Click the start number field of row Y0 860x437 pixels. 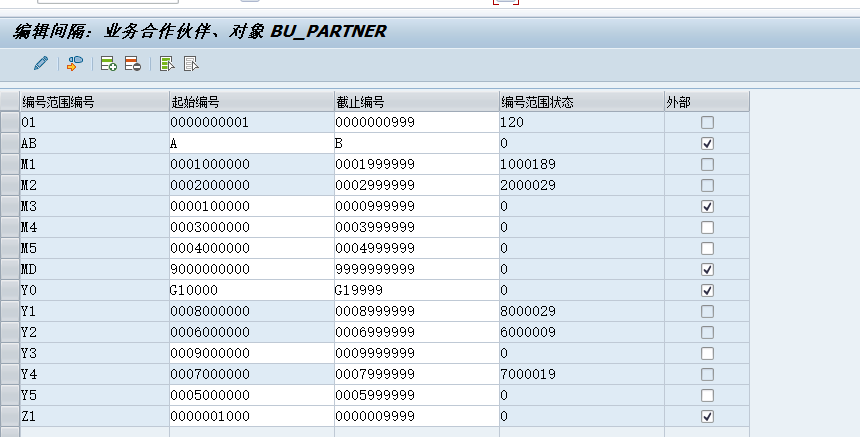[251, 290]
